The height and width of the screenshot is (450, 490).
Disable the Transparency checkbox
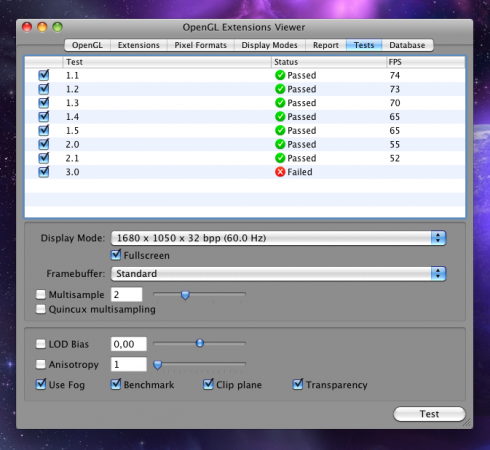(298, 384)
